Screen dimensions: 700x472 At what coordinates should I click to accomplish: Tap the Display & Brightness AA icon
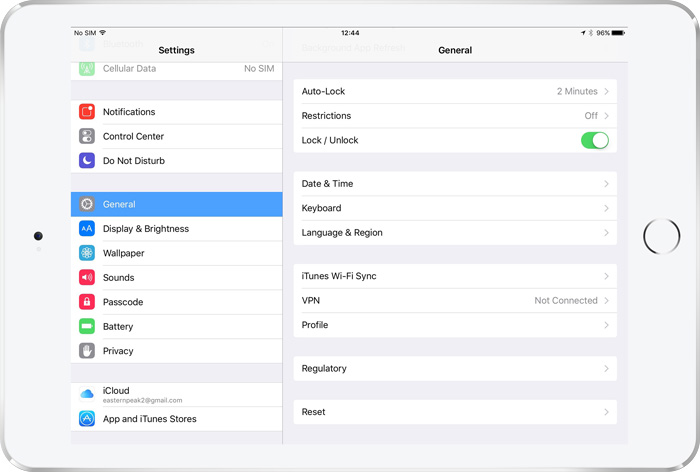(x=87, y=229)
